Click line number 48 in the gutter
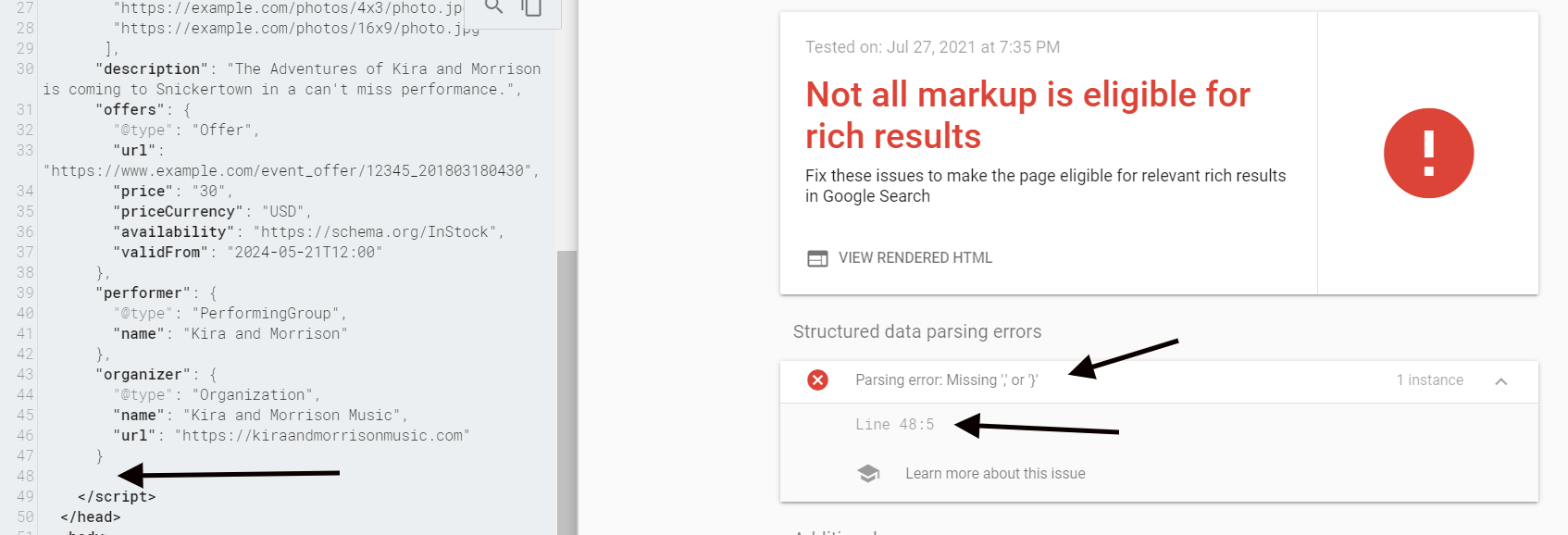Viewport: 1568px width, 535px height. point(25,477)
